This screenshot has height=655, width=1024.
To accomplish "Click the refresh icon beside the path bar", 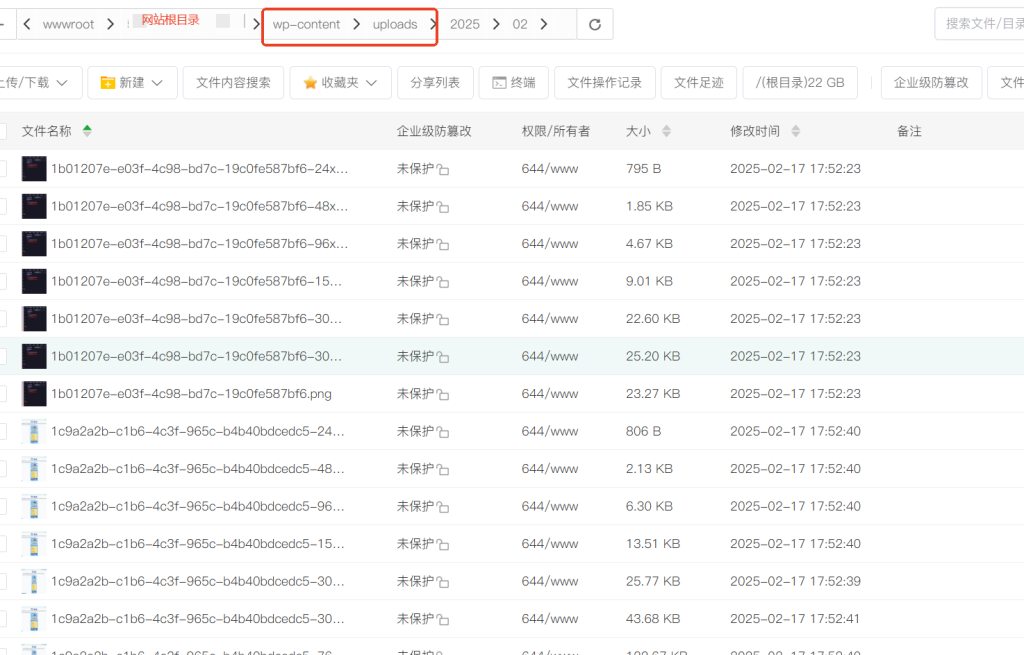I will click(x=595, y=24).
